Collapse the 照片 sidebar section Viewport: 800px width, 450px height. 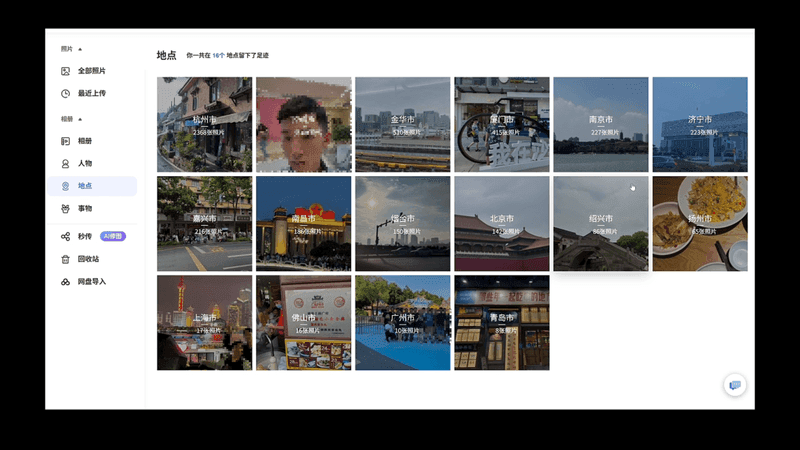(80, 48)
